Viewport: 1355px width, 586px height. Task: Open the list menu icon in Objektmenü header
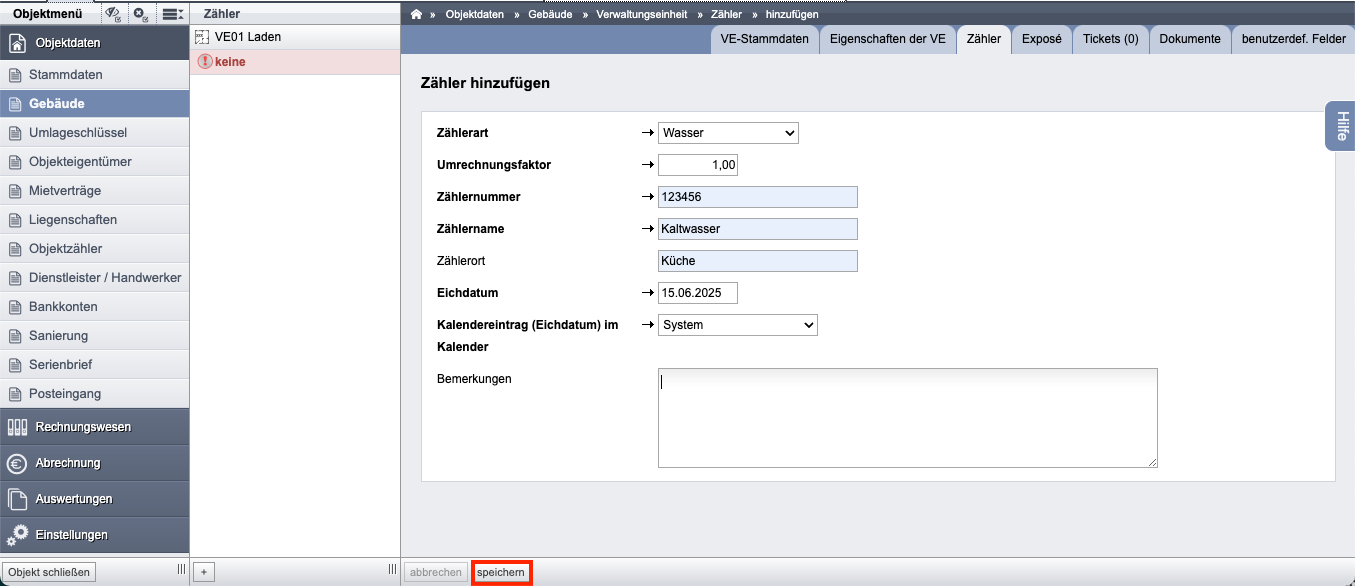(x=173, y=14)
